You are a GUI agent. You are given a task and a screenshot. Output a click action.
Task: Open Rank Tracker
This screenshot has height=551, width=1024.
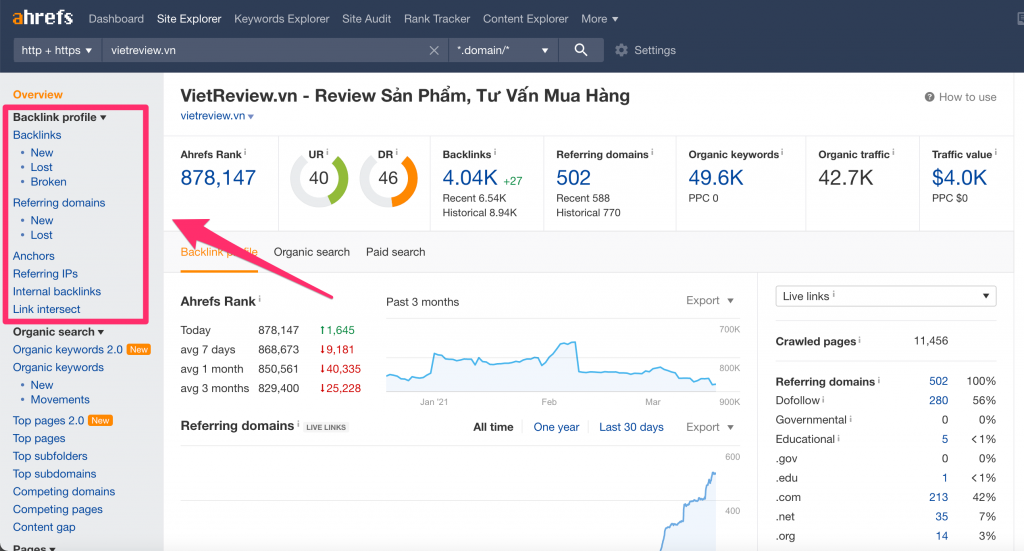pos(437,19)
